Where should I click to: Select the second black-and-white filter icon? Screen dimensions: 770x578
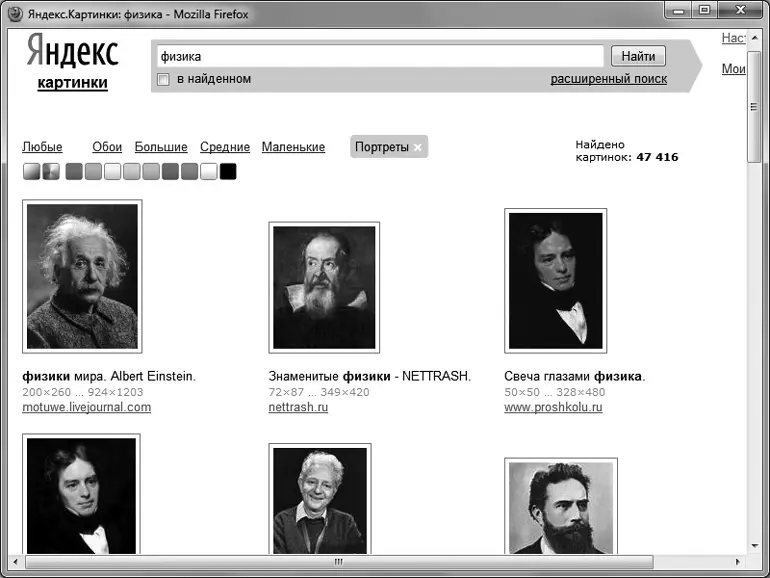tap(51, 171)
